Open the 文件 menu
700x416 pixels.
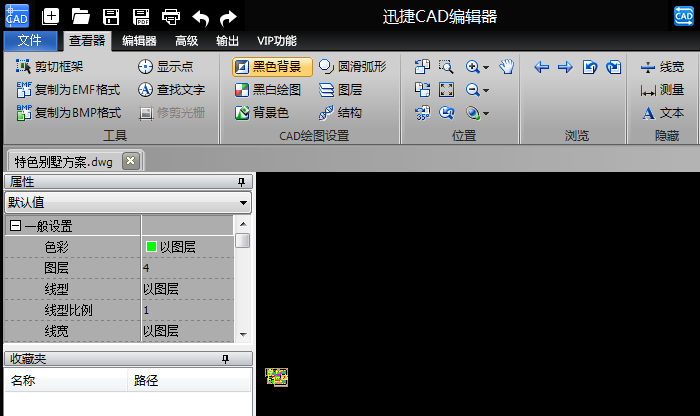pyautogui.click(x=30, y=41)
